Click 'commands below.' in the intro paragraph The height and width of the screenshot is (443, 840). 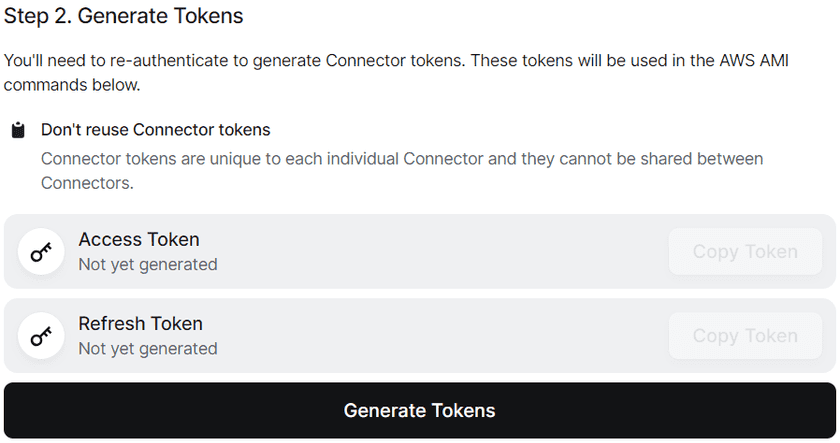73,85
